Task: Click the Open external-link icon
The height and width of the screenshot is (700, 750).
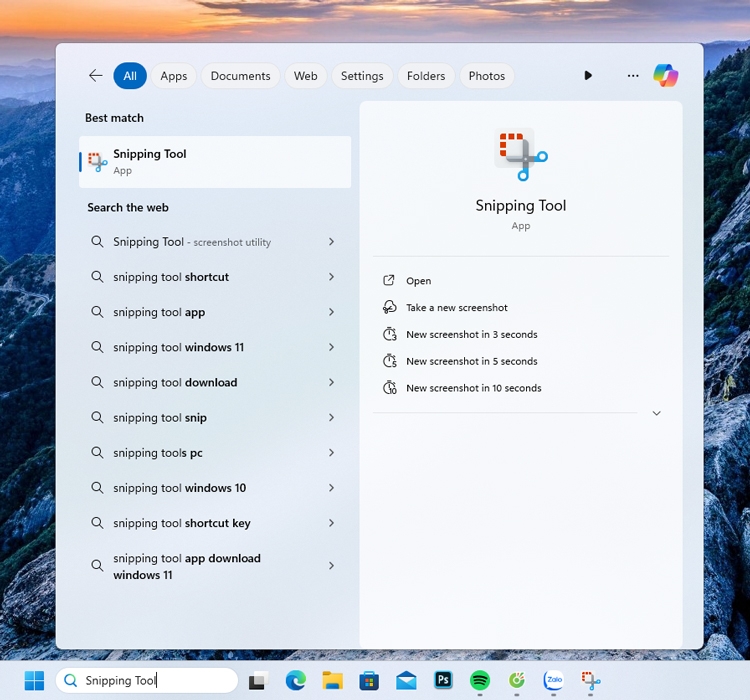Action: pos(389,280)
